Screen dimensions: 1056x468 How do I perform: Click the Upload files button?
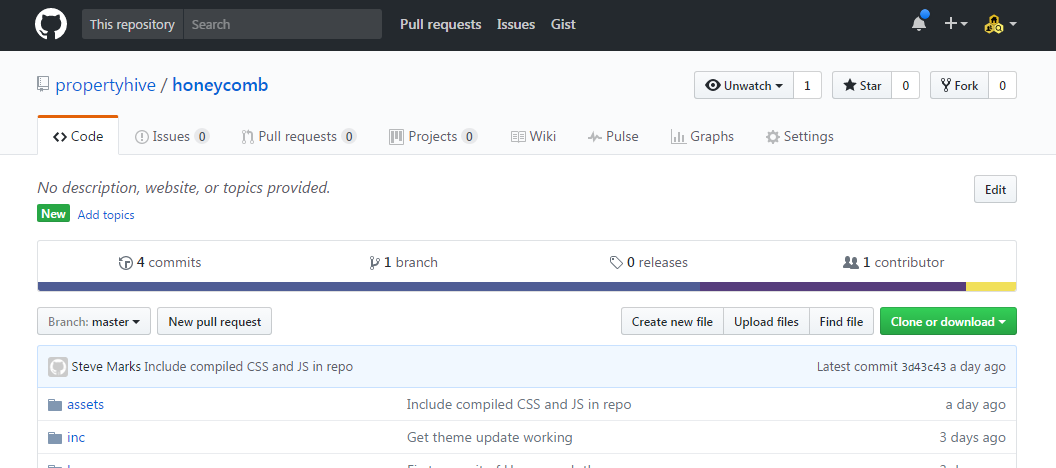[766, 321]
